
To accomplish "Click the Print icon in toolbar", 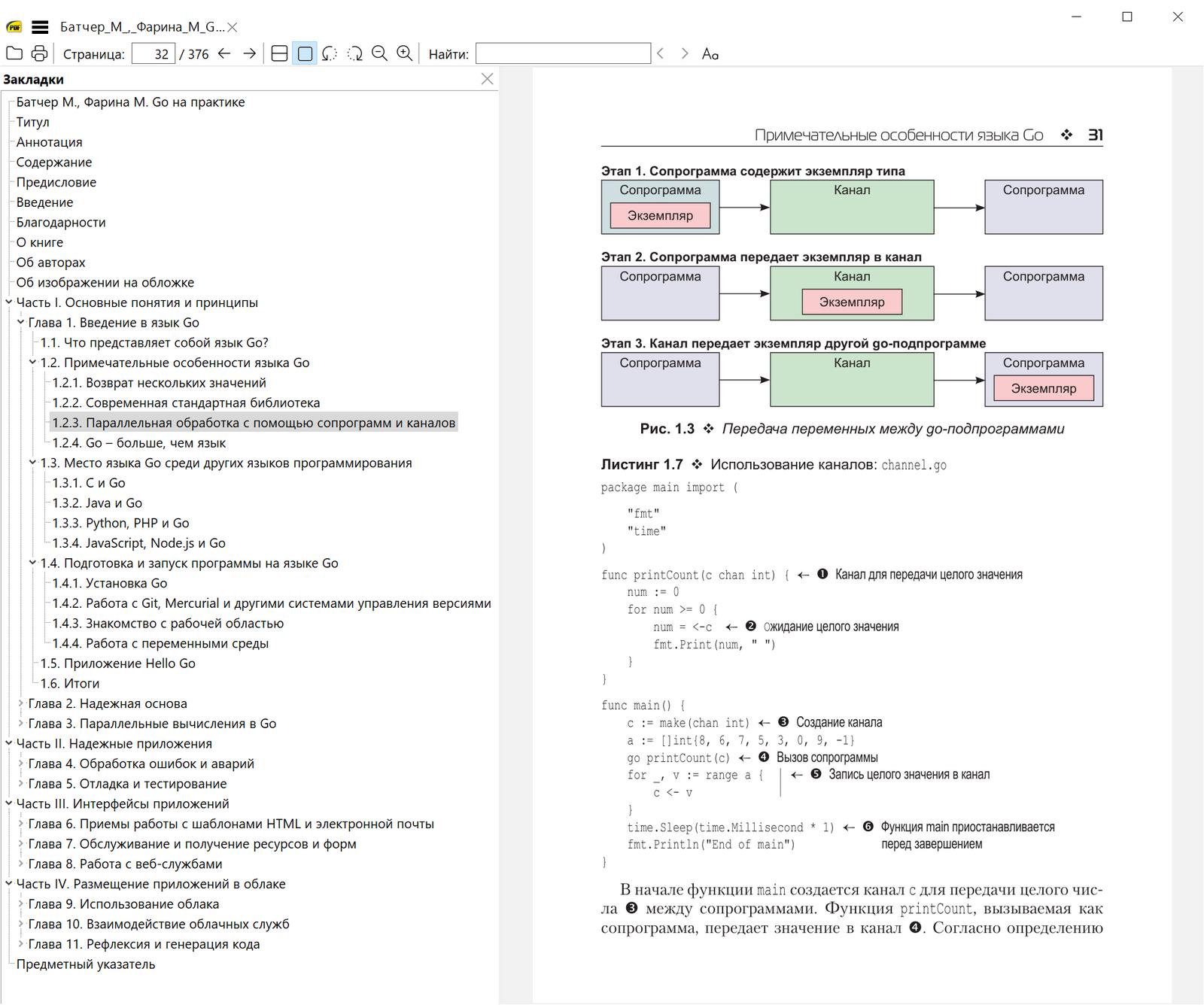I will pos(39,53).
